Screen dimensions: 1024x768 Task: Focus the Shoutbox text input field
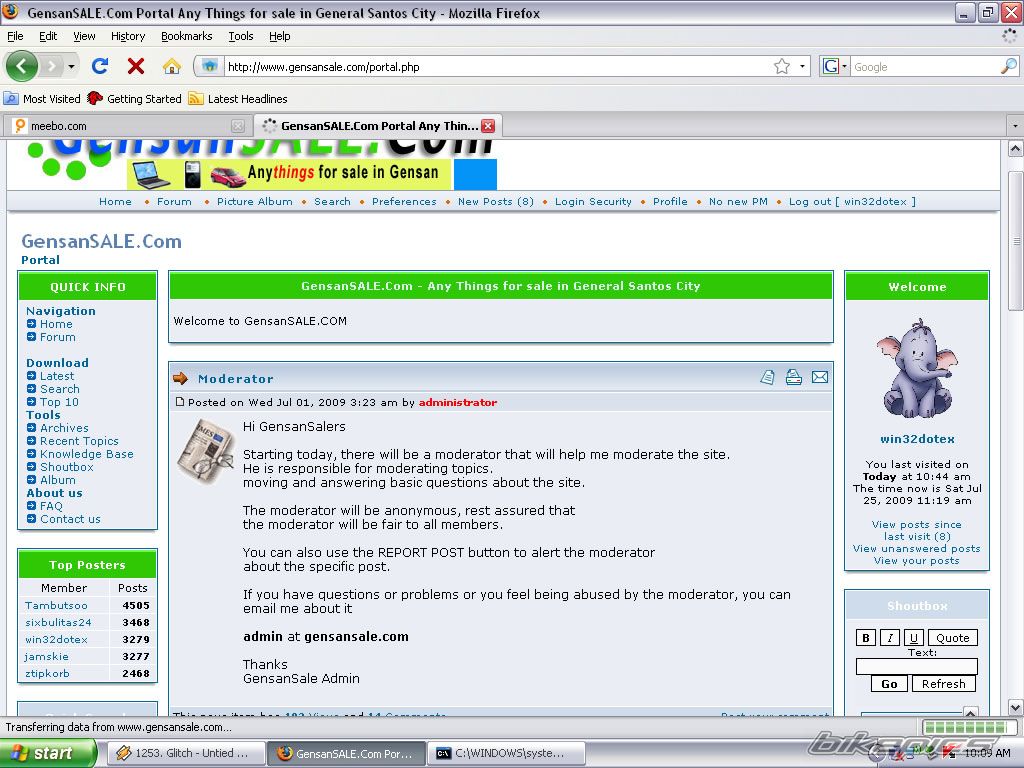coord(917,666)
